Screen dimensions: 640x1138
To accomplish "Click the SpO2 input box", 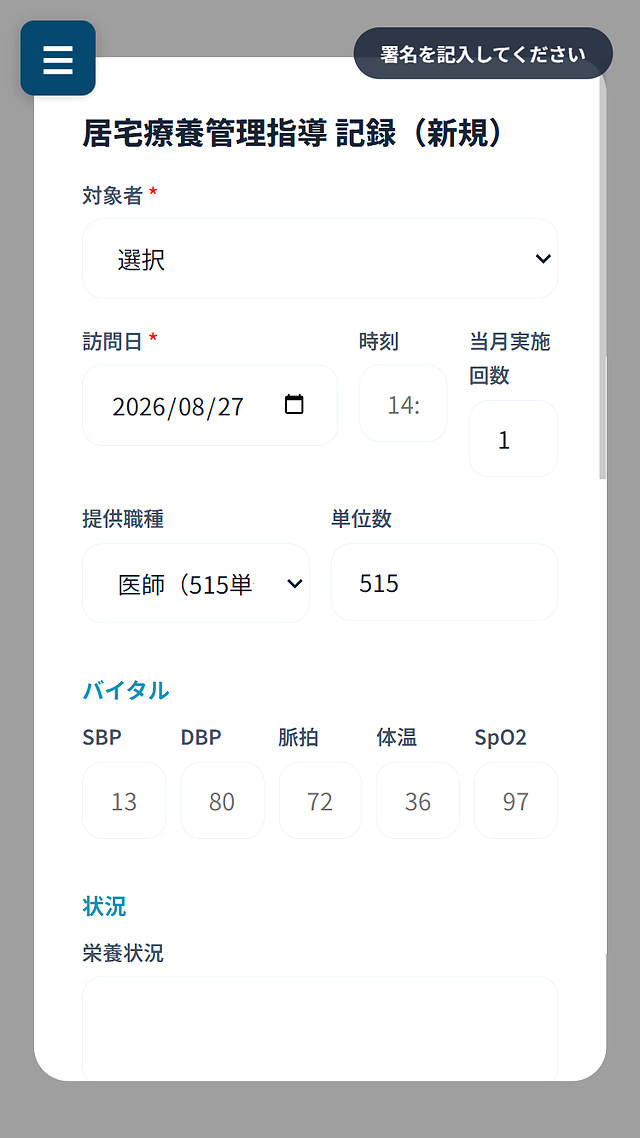I will tap(516, 801).
